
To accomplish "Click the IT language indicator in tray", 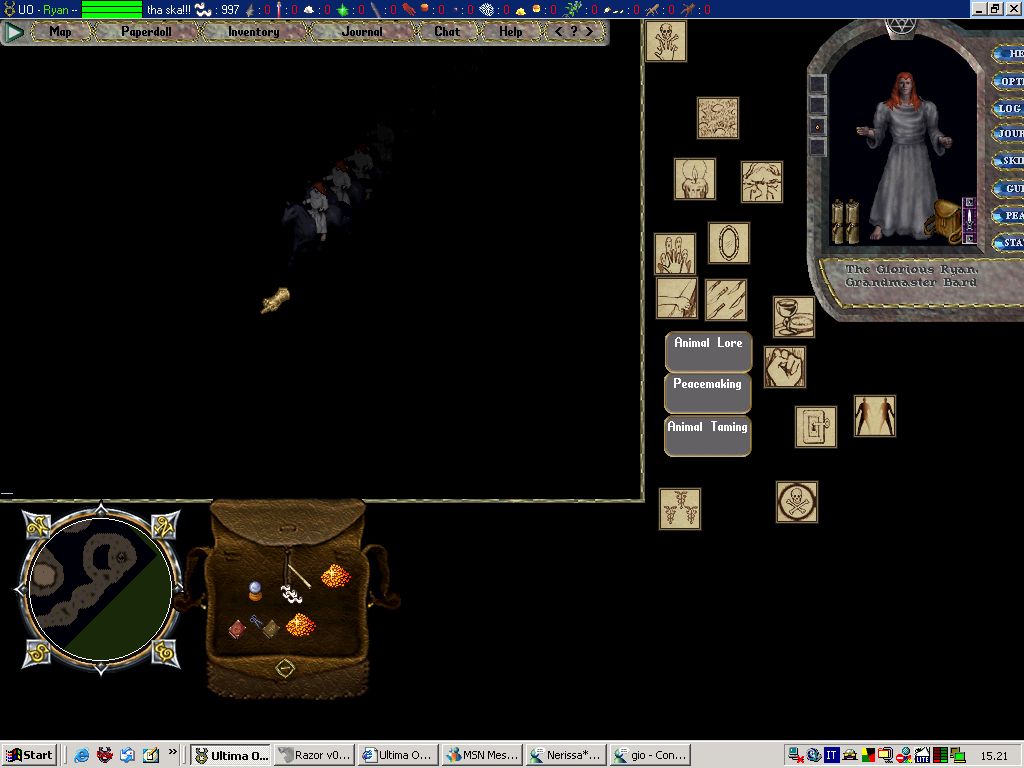I will click(x=831, y=756).
